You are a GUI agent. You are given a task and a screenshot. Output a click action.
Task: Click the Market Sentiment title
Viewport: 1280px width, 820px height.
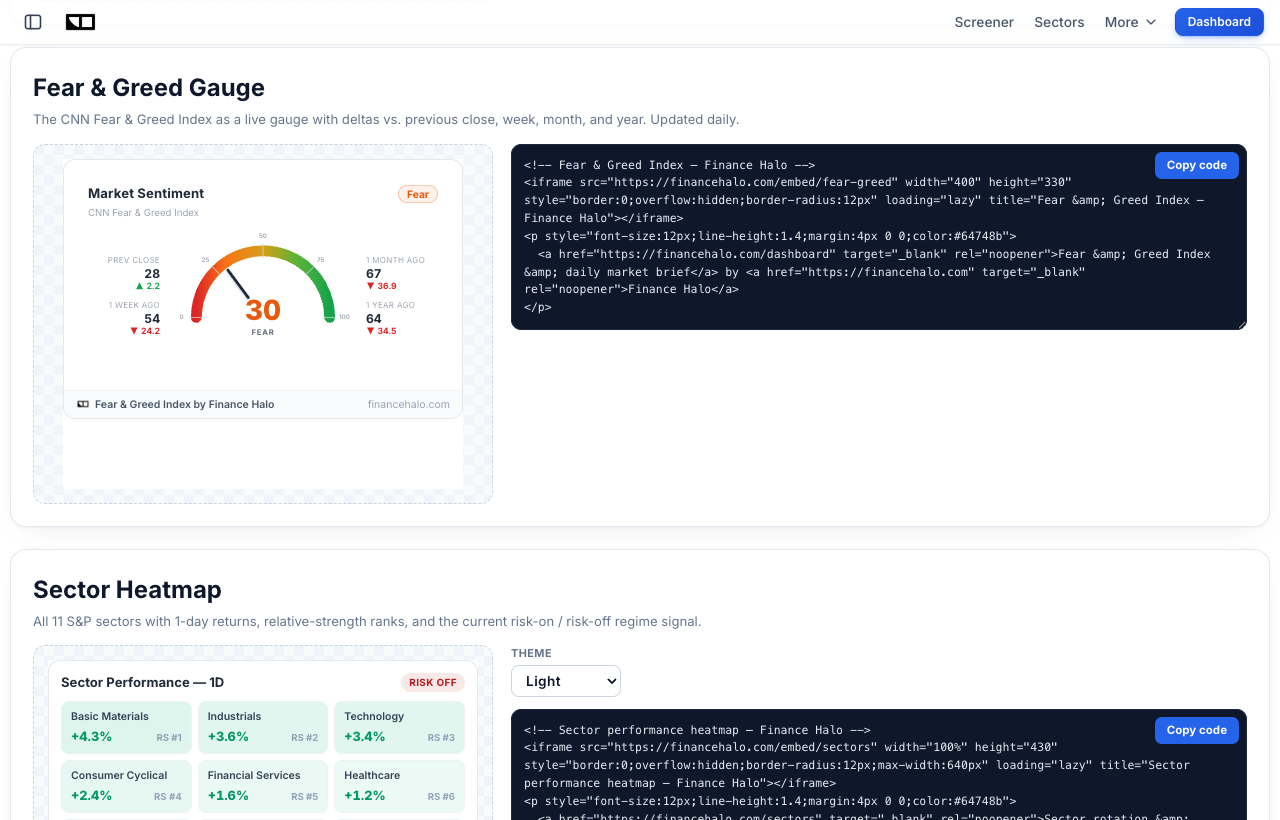(146, 193)
